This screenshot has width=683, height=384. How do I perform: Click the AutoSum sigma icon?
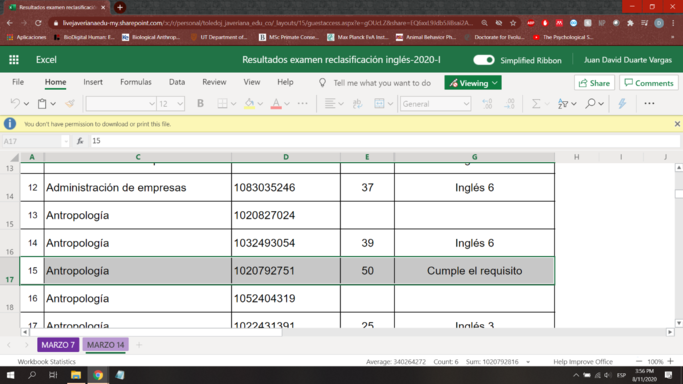[x=536, y=103]
